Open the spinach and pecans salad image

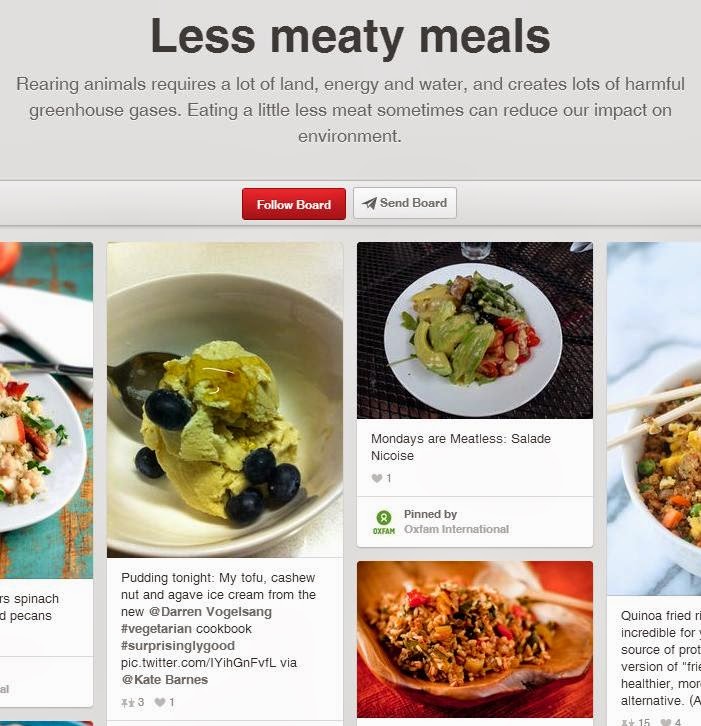pos(46,410)
